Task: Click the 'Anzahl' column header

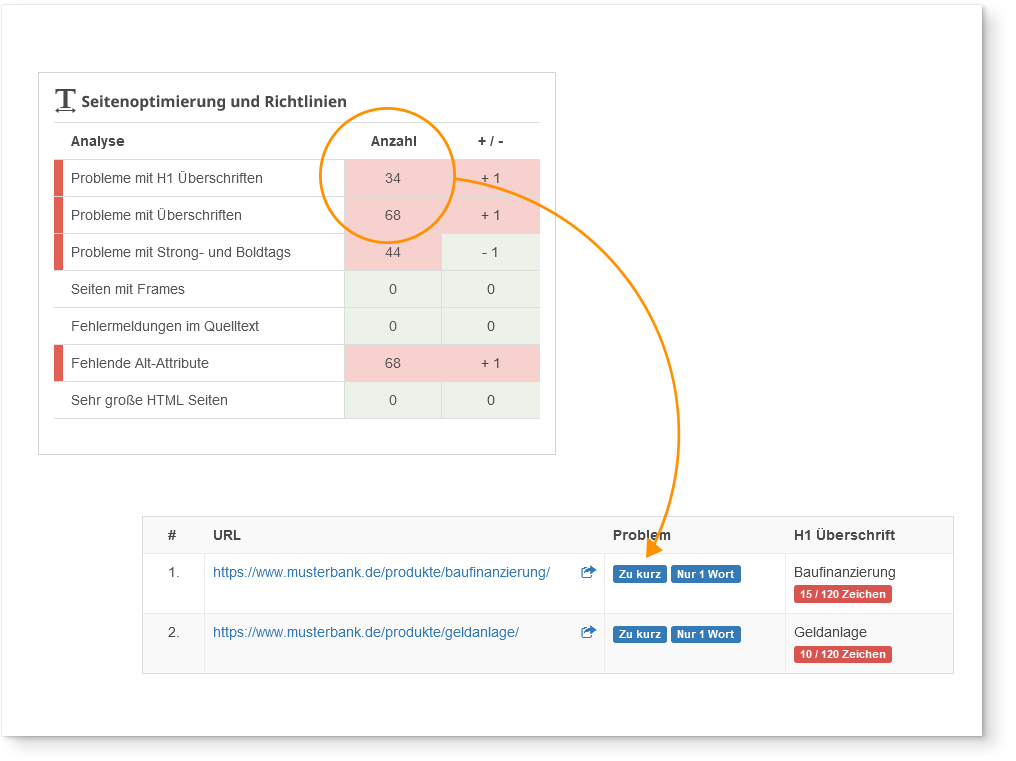Action: 393,141
